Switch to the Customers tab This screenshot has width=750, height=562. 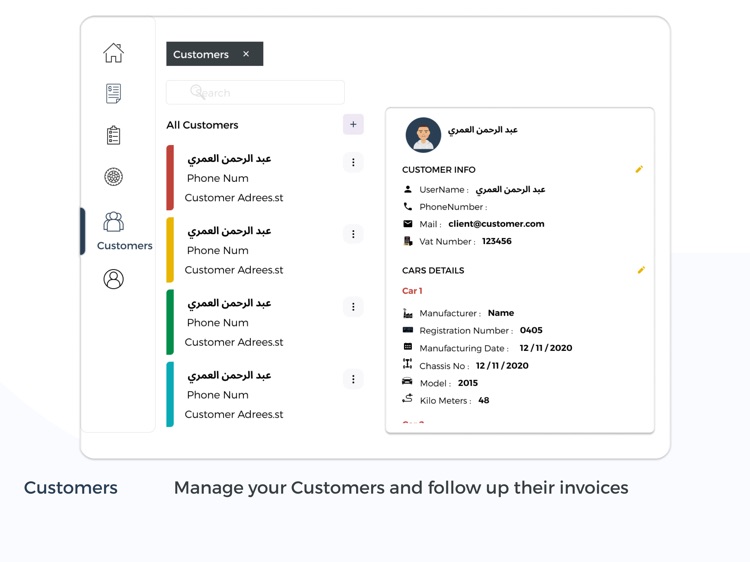[215, 54]
